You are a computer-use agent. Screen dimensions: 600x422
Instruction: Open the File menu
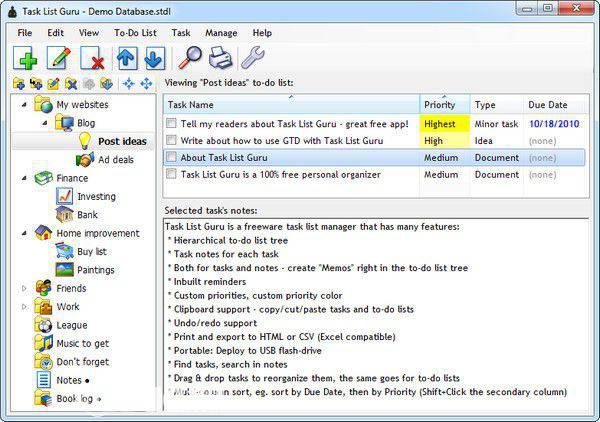coord(25,33)
